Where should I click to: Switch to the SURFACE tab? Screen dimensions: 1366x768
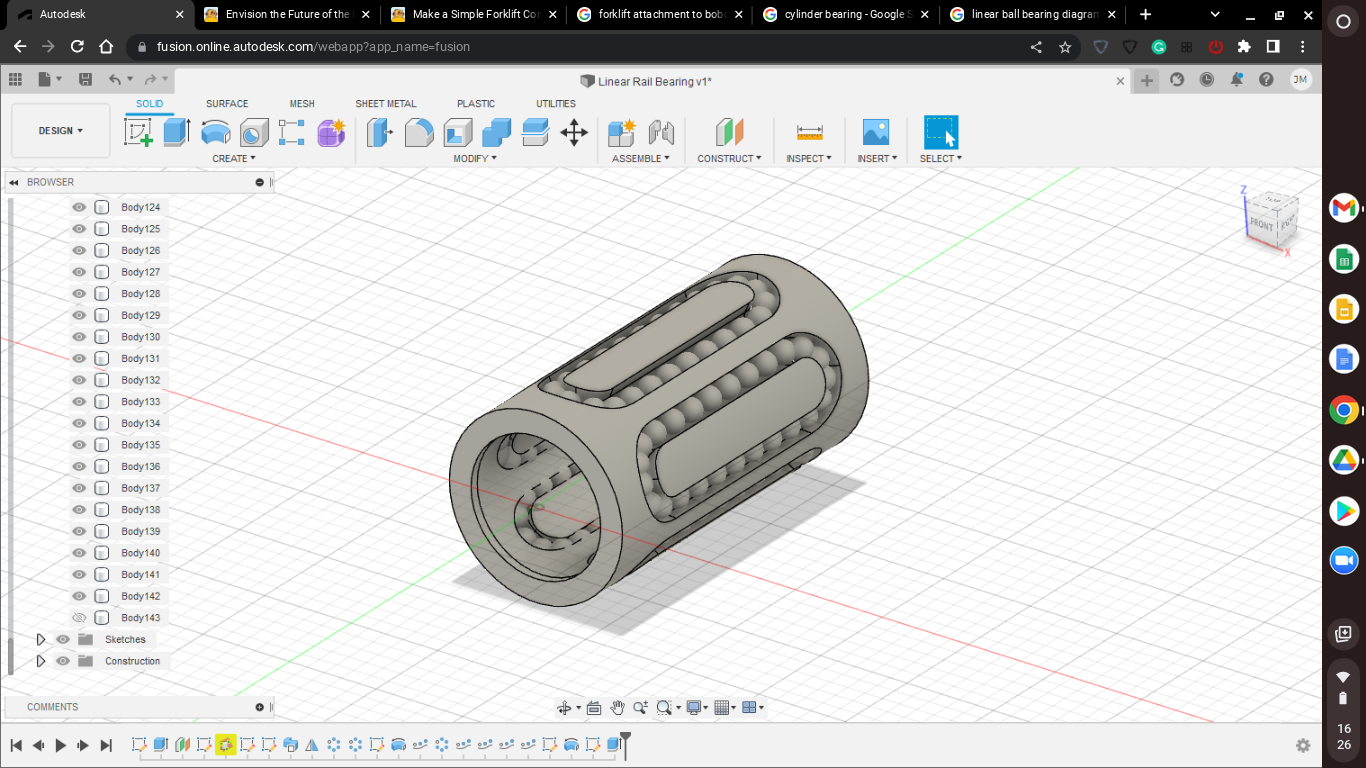pyautogui.click(x=226, y=103)
